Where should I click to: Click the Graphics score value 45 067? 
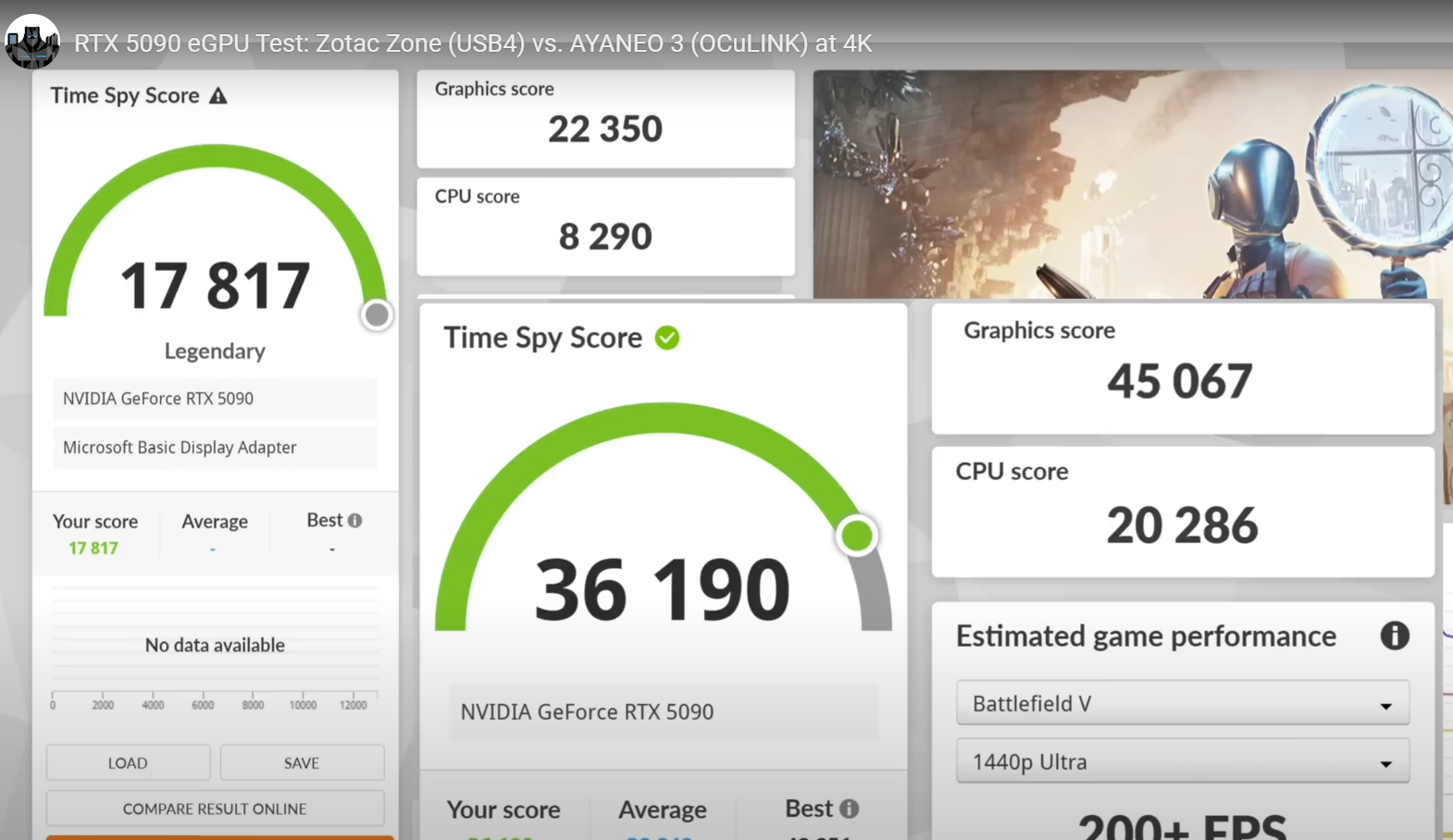point(1180,381)
